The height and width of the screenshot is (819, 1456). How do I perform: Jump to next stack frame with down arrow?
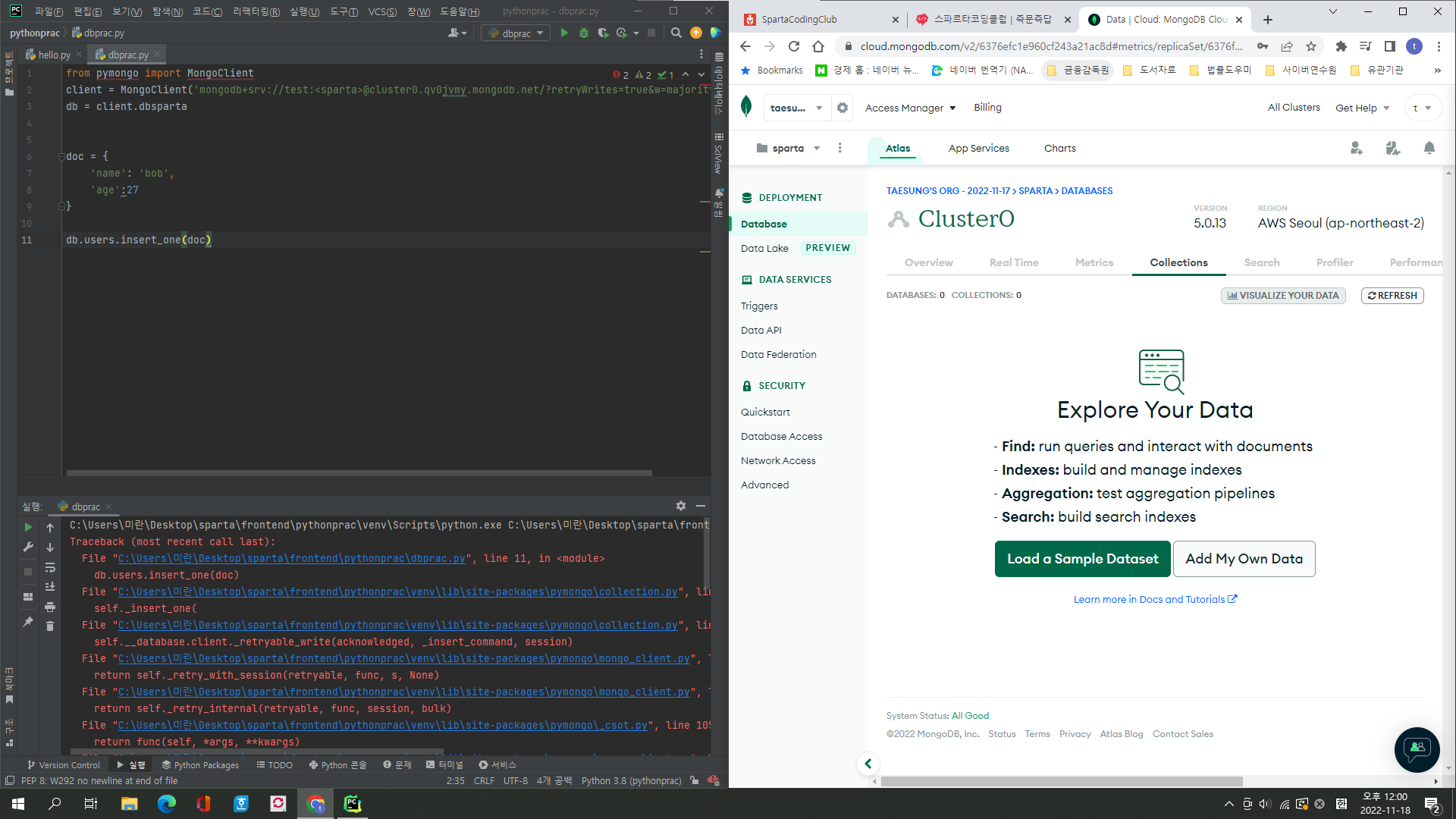[x=50, y=547]
